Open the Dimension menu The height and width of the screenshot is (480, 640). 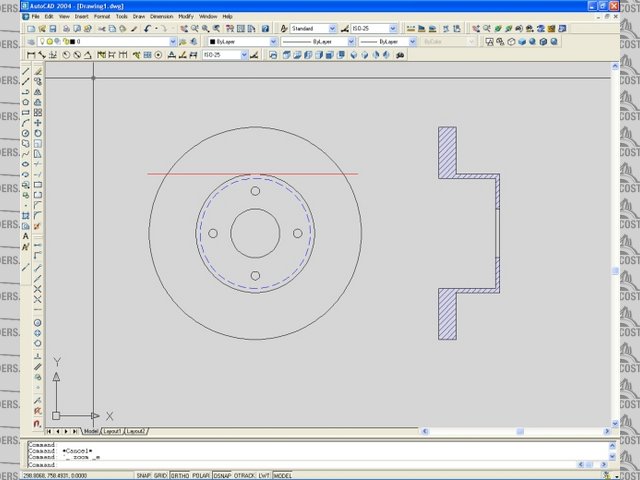pos(161,17)
